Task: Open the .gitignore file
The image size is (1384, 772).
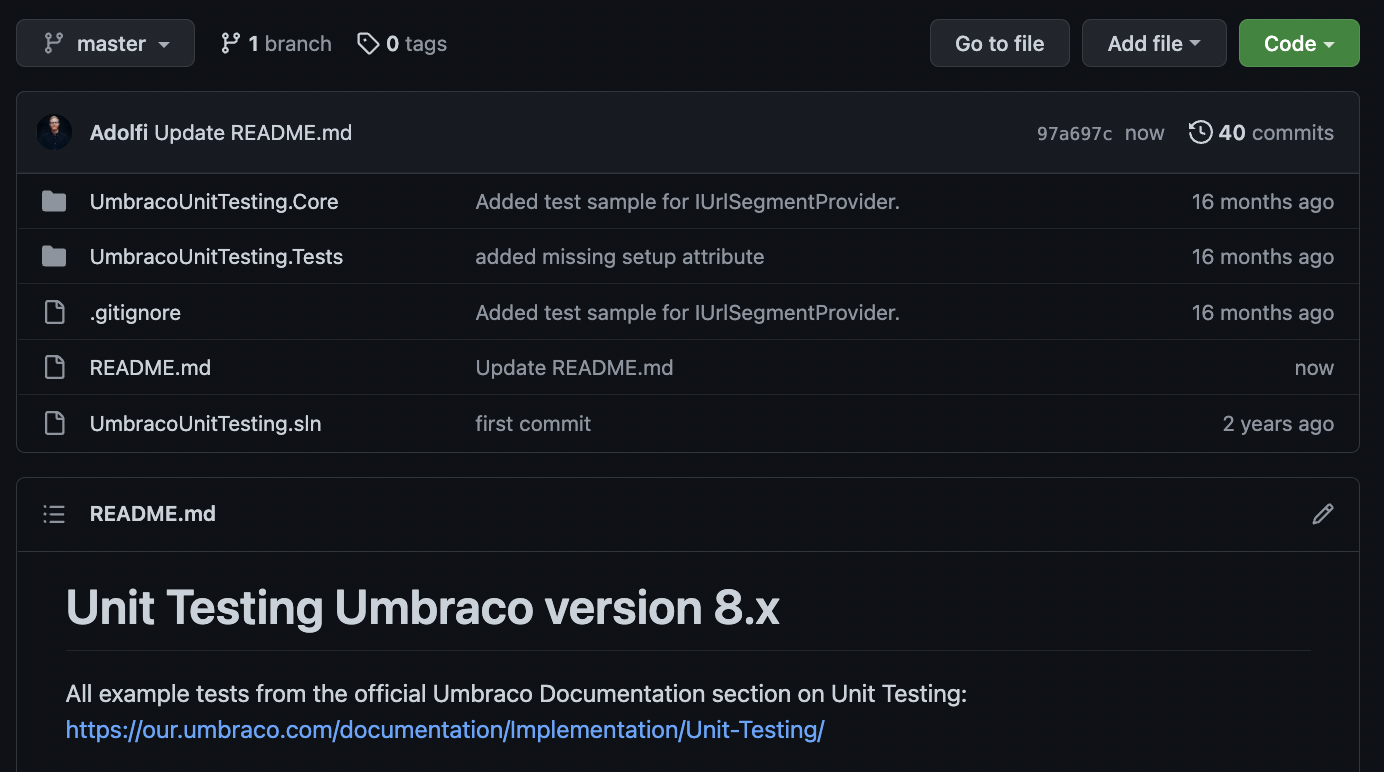Action: point(135,313)
